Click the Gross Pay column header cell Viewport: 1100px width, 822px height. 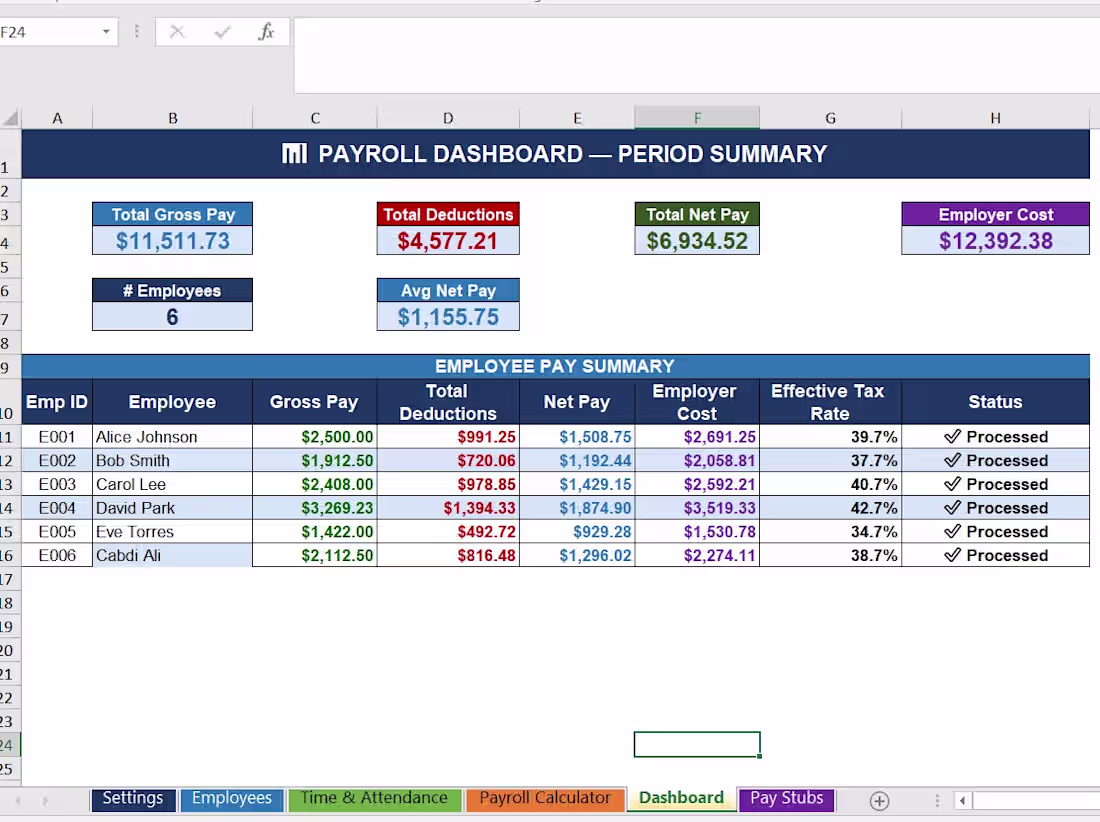click(x=315, y=402)
